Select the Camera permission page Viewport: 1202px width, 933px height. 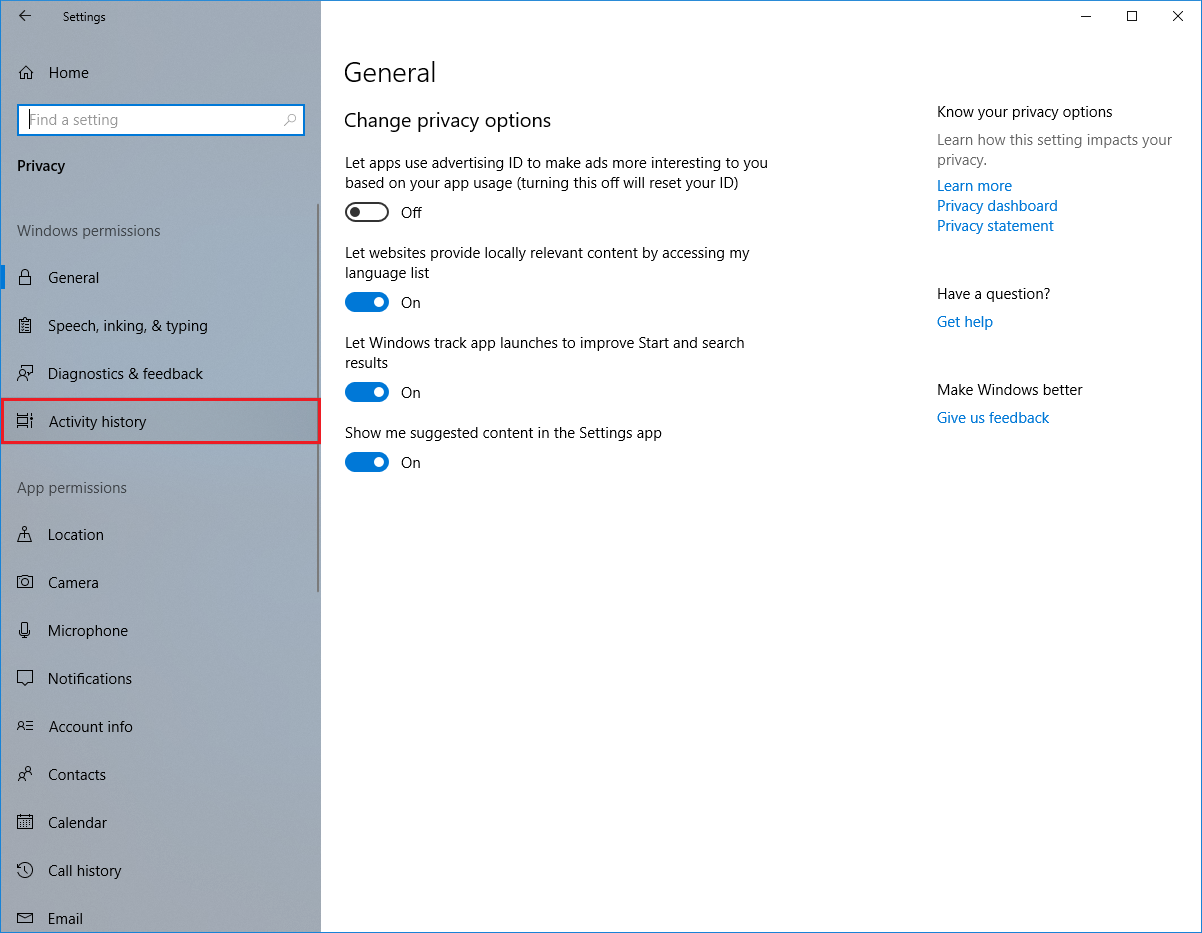[x=73, y=582]
